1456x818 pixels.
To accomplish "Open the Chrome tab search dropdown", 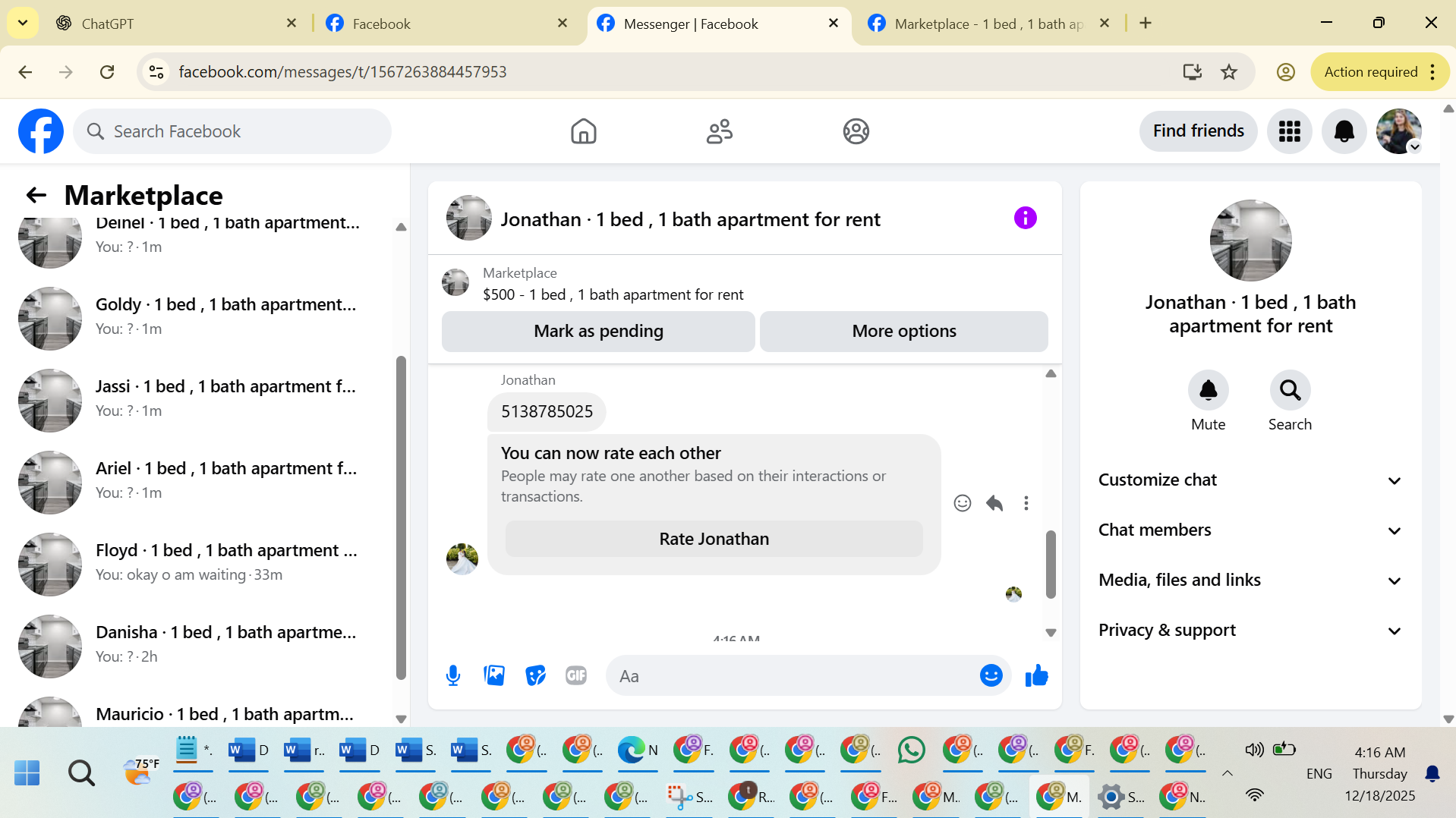I will (23, 24).
